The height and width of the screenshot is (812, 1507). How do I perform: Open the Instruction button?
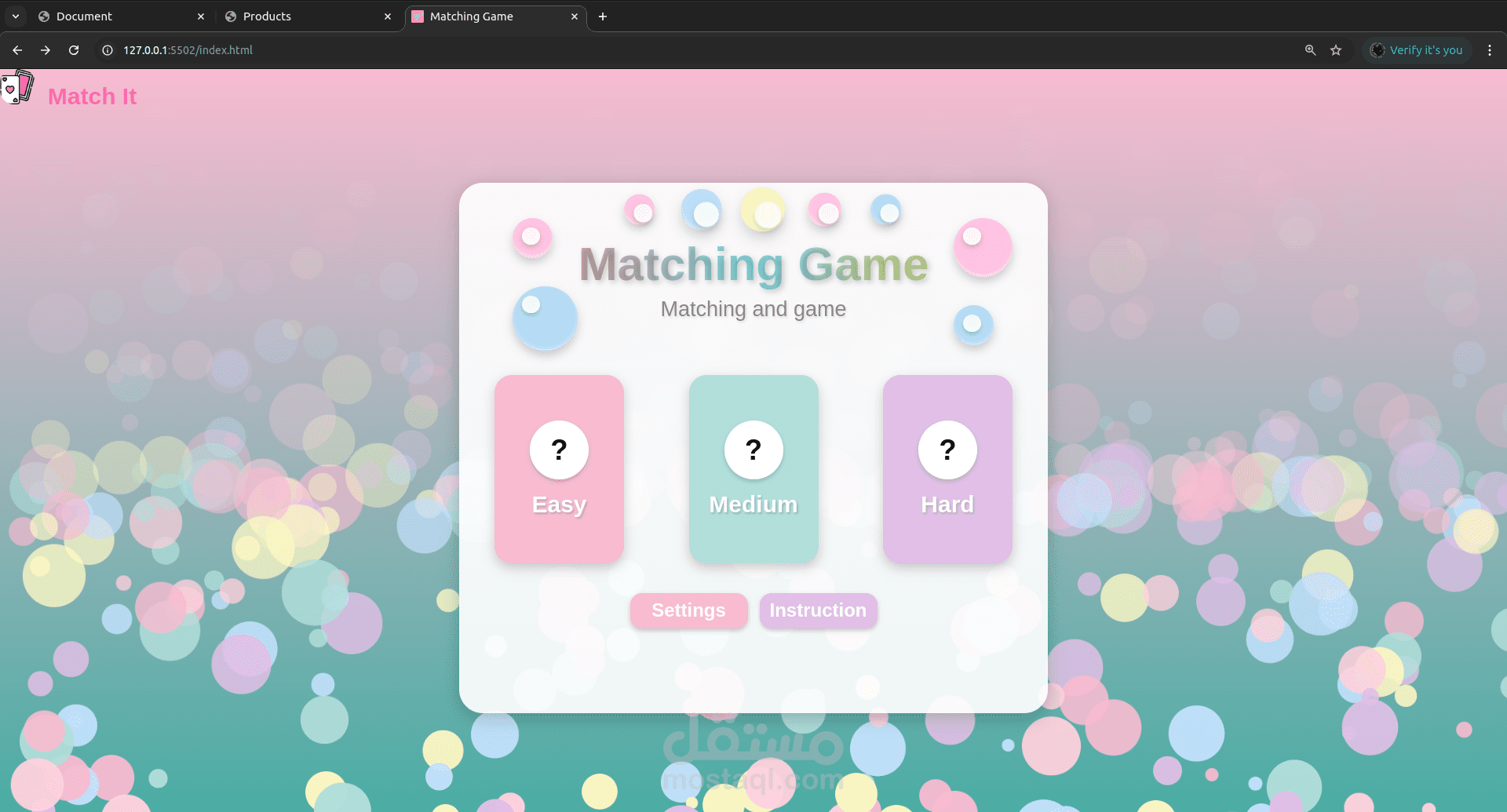818,610
